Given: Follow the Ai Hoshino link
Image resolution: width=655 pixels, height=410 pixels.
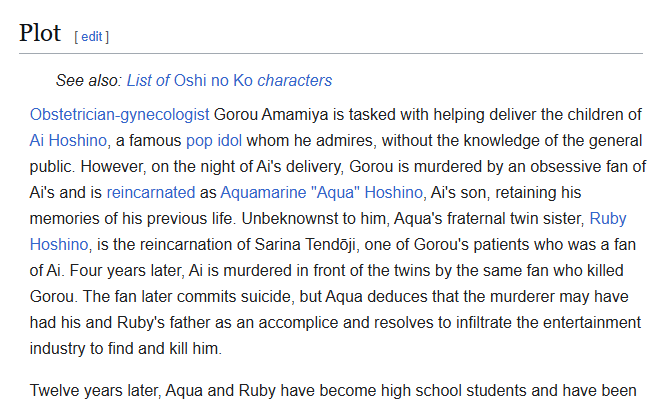Looking at the screenshot, I should (69, 140).
